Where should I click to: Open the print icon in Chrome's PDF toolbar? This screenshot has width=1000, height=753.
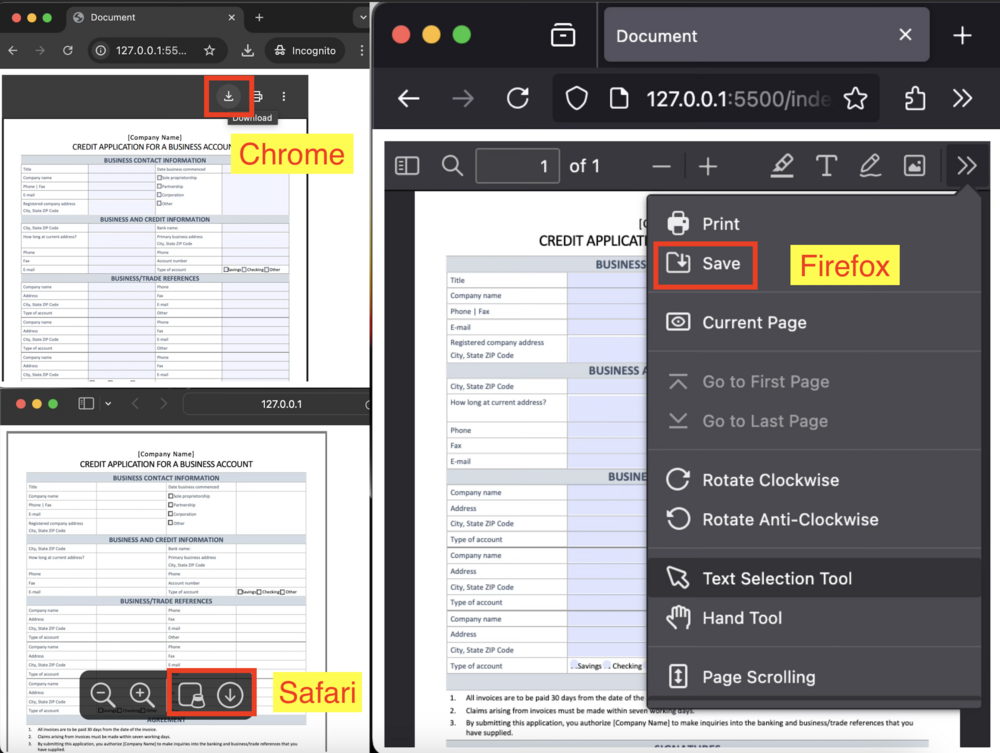(x=257, y=96)
